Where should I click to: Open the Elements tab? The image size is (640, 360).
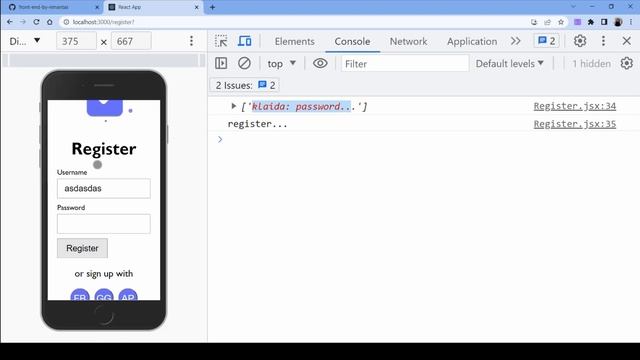click(x=294, y=41)
